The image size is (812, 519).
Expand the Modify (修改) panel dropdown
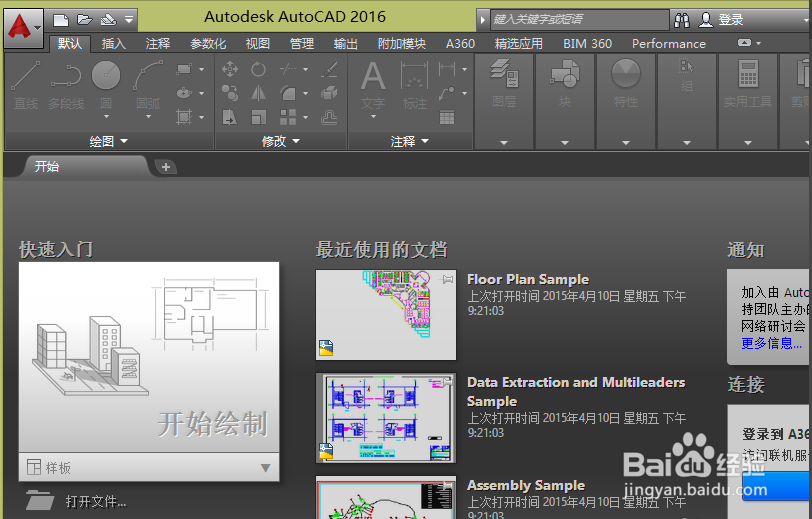click(281, 141)
